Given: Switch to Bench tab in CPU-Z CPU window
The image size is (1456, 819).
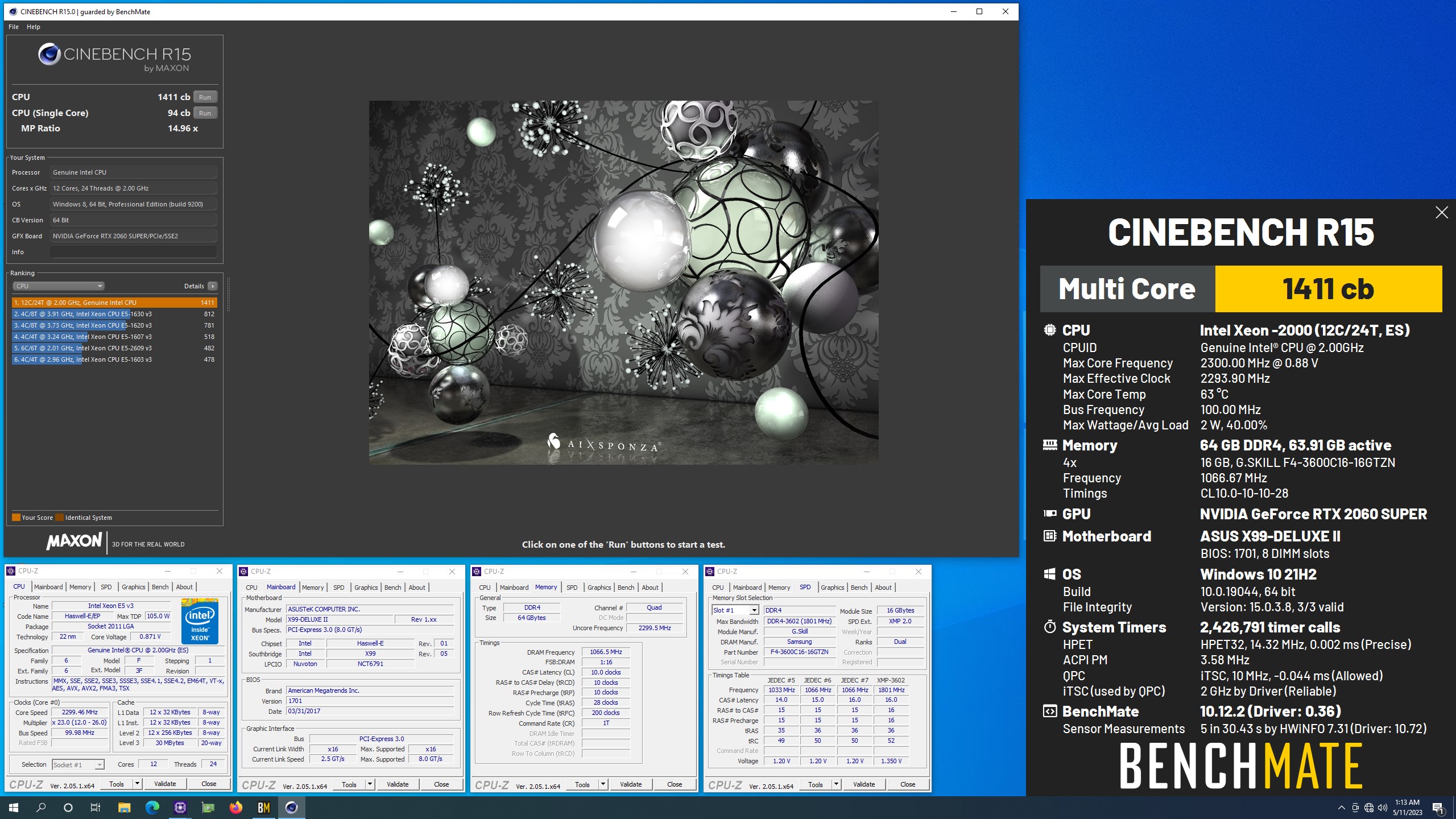Looking at the screenshot, I should pos(160,587).
